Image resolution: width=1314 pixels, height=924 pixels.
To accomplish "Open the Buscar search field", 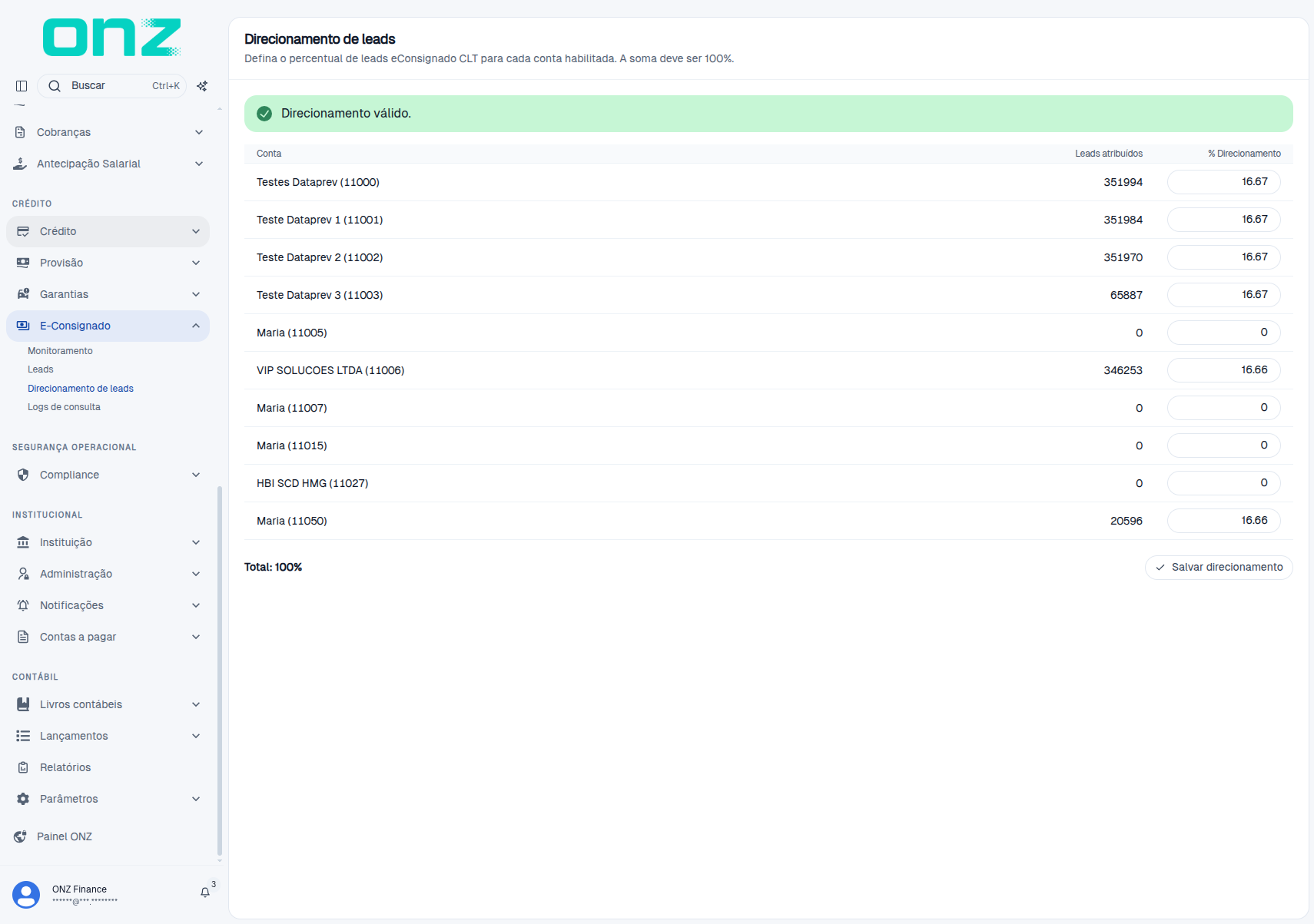I will click(x=112, y=86).
